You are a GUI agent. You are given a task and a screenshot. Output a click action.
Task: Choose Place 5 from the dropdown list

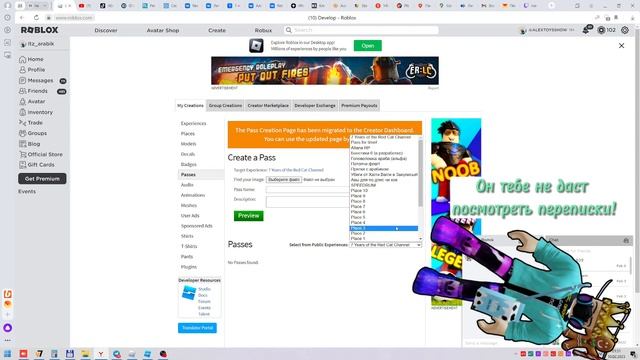tap(384, 217)
